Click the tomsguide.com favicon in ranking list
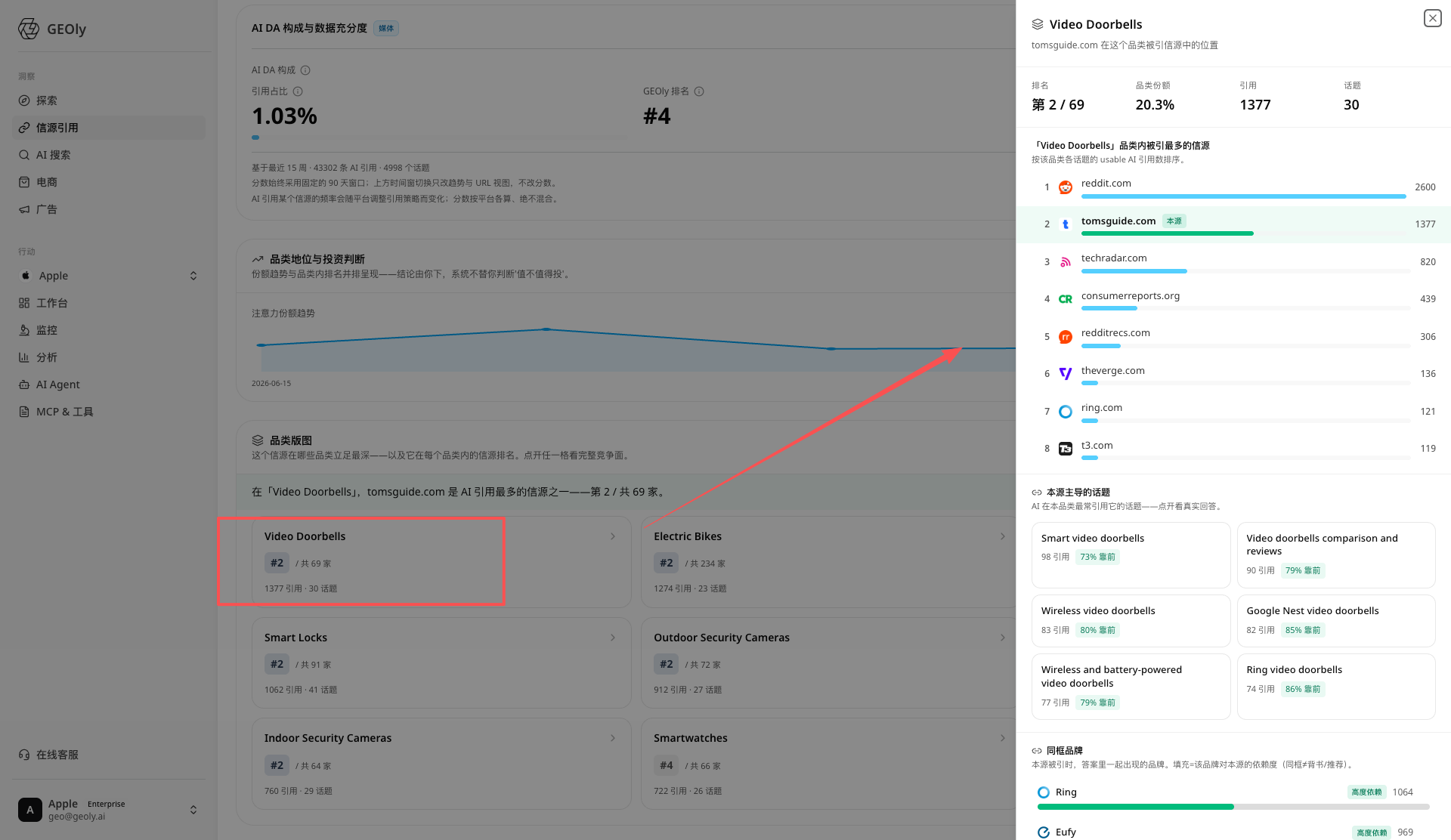 click(x=1066, y=224)
